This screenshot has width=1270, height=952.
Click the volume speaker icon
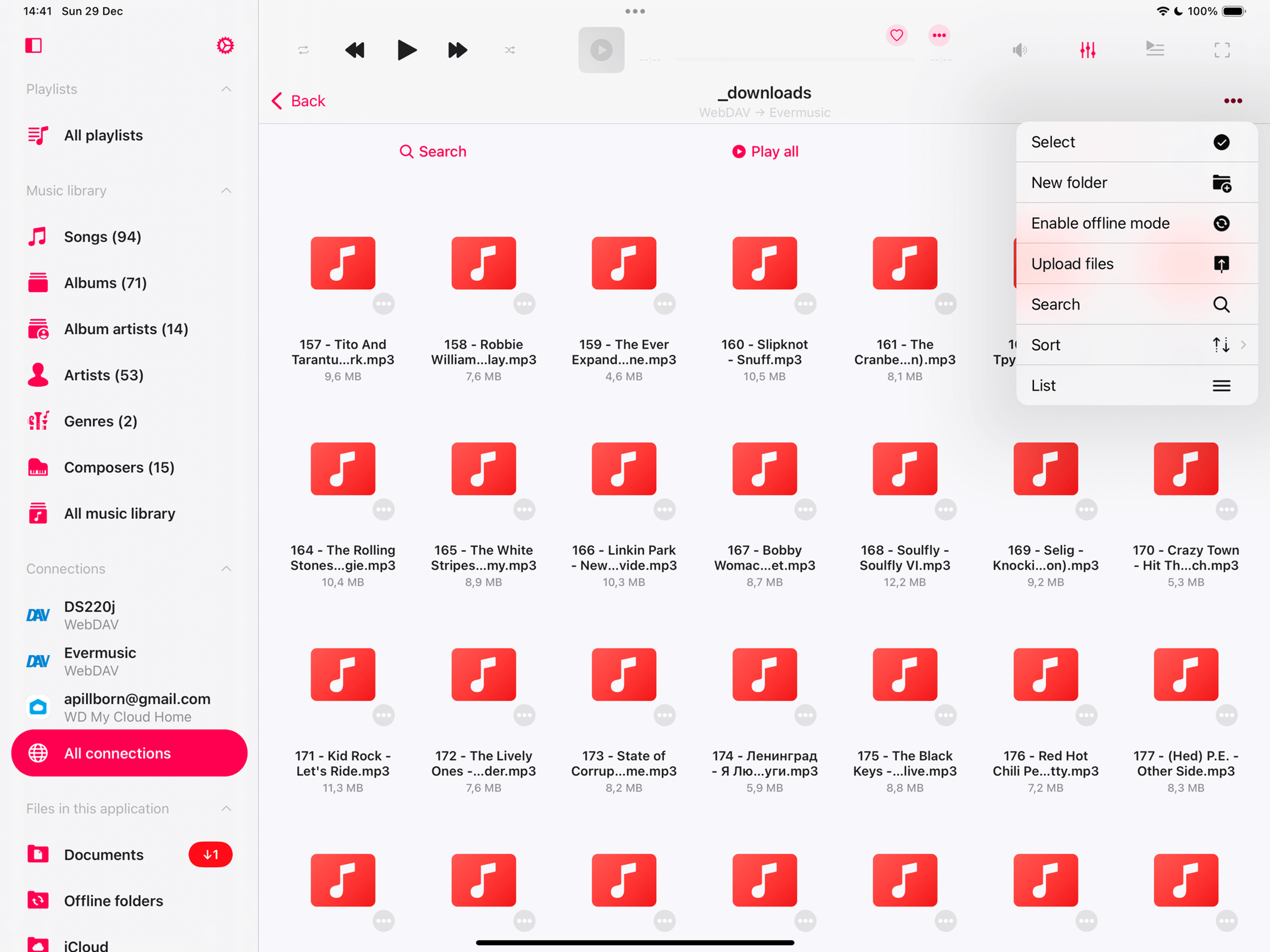1020,50
